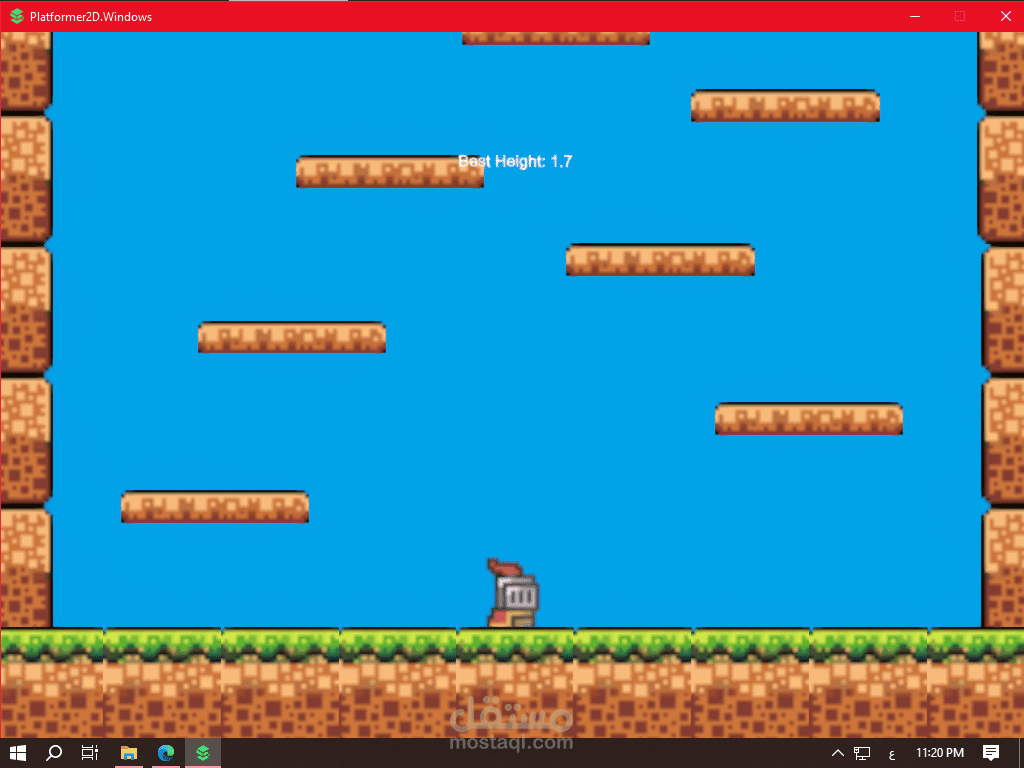Launch File Explorer from the taskbar

(x=129, y=753)
